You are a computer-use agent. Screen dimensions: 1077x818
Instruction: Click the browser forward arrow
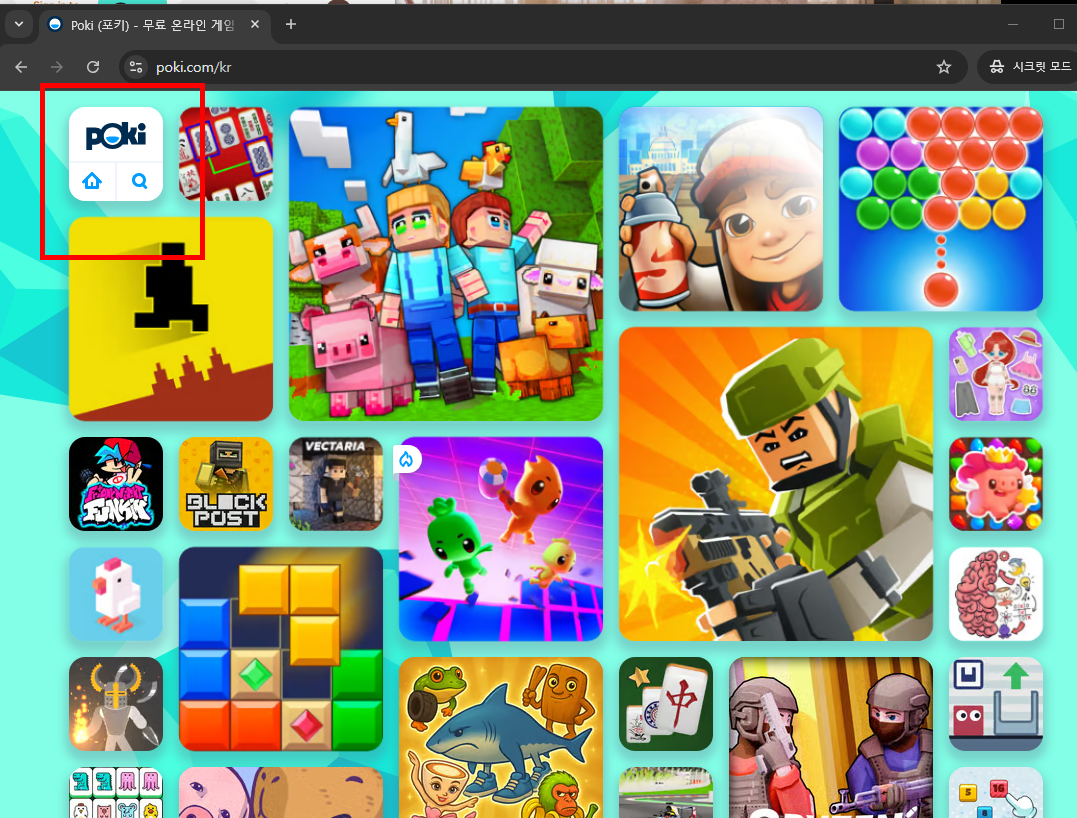pos(57,67)
